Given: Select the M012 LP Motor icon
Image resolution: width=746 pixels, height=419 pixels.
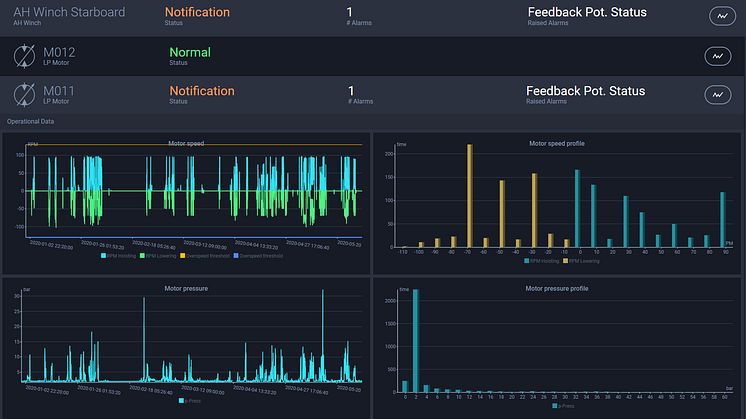Looking at the screenshot, I should [x=24, y=56].
